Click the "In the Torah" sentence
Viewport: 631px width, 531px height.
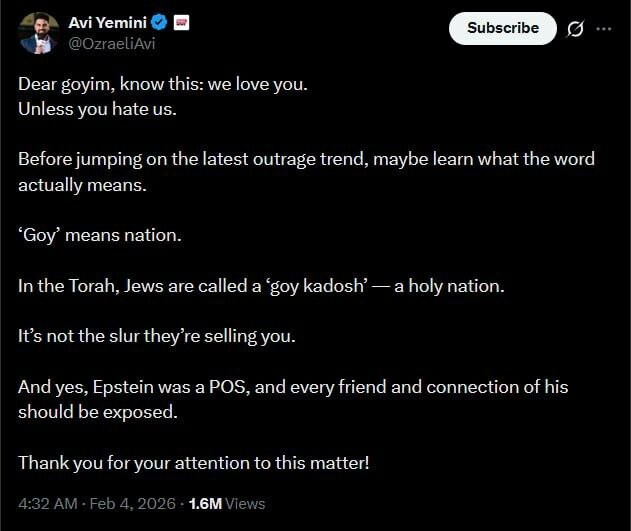coord(261,286)
